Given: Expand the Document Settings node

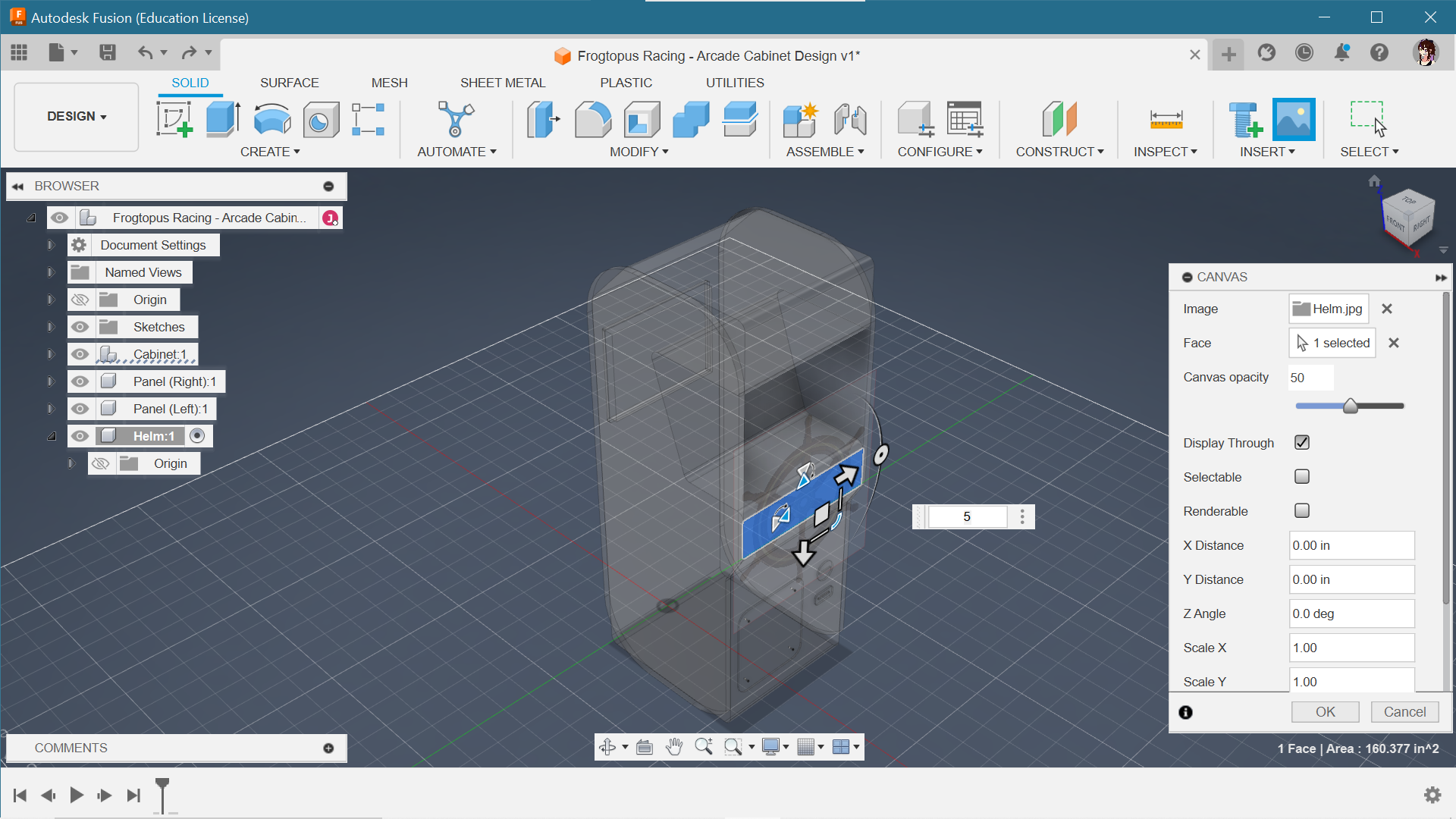Looking at the screenshot, I should point(51,245).
